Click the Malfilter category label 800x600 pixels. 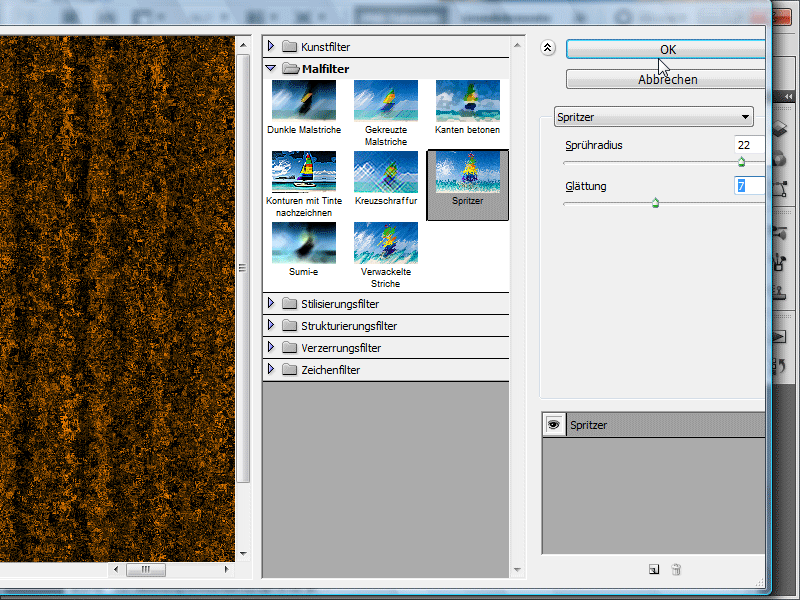click(x=326, y=69)
